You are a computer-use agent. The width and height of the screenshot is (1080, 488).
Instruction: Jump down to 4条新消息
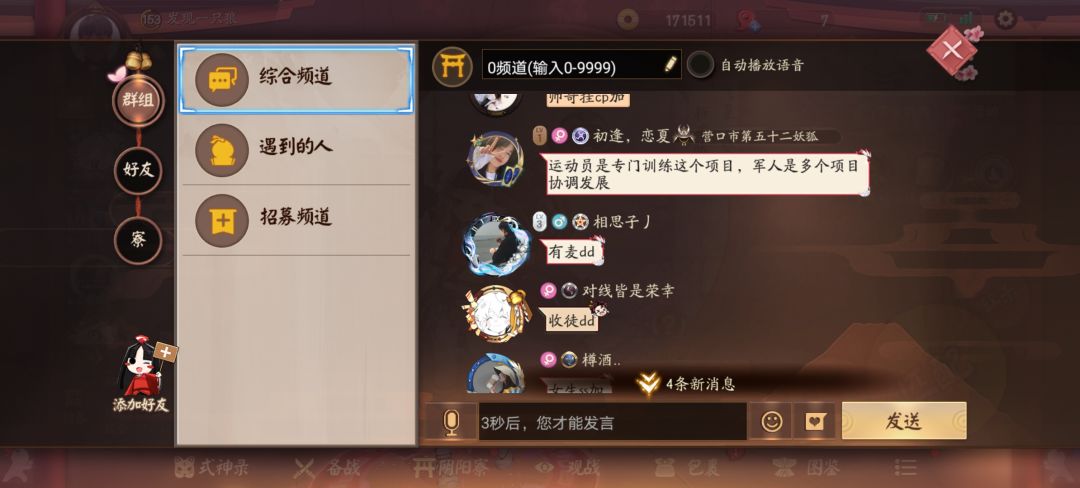[685, 384]
